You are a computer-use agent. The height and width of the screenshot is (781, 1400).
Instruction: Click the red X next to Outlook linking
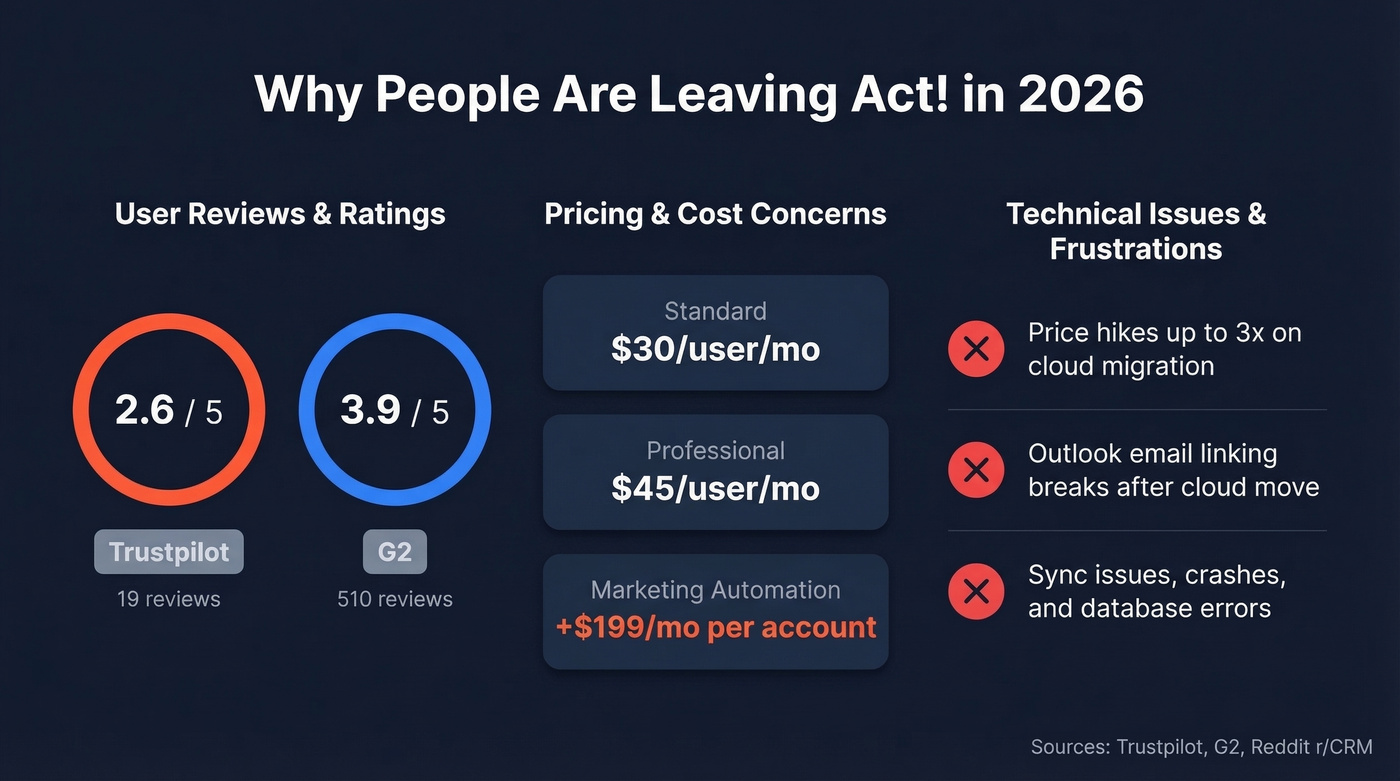[975, 470]
